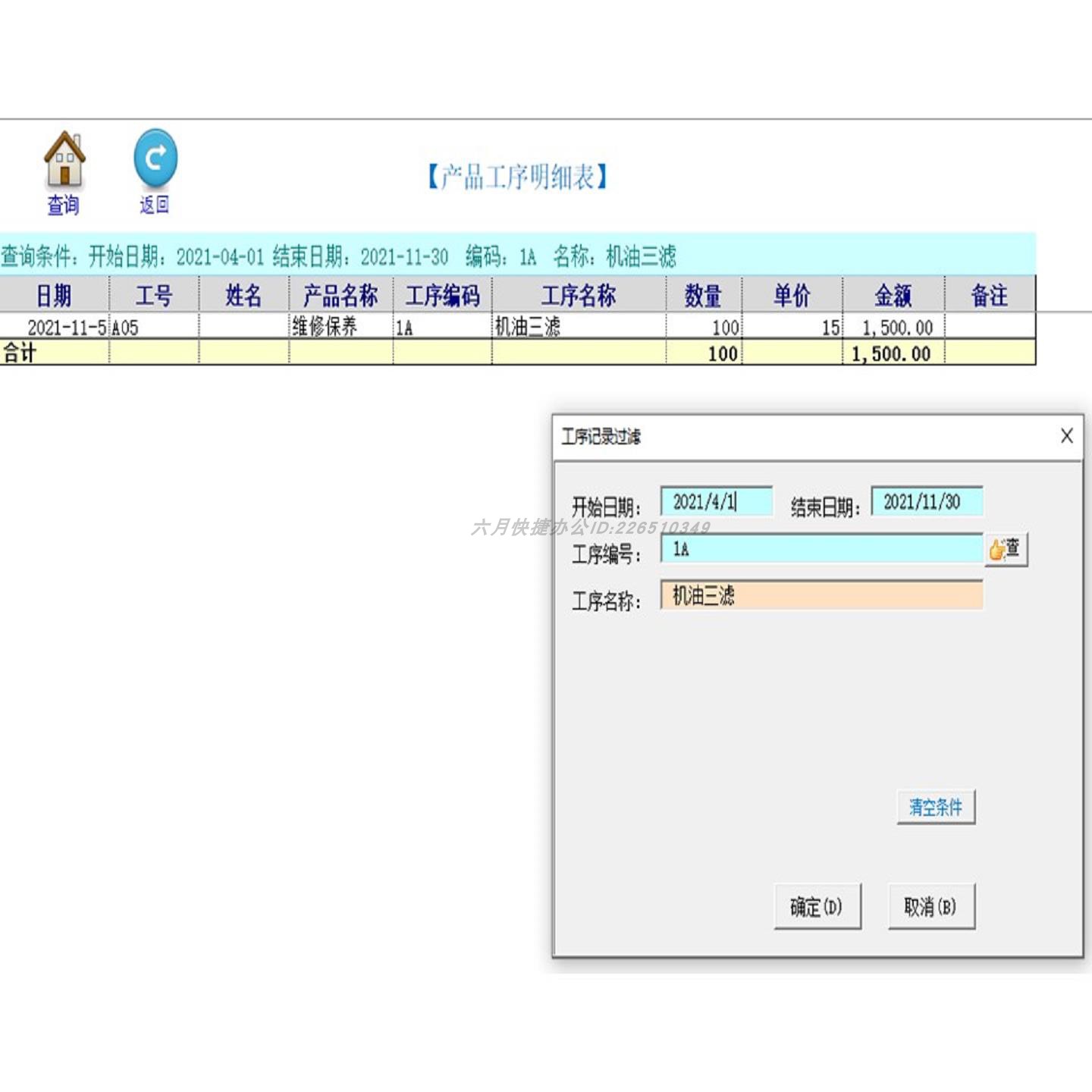Click the 工序名称 column header
This screenshot has width=1092, height=1092.
click(579, 294)
